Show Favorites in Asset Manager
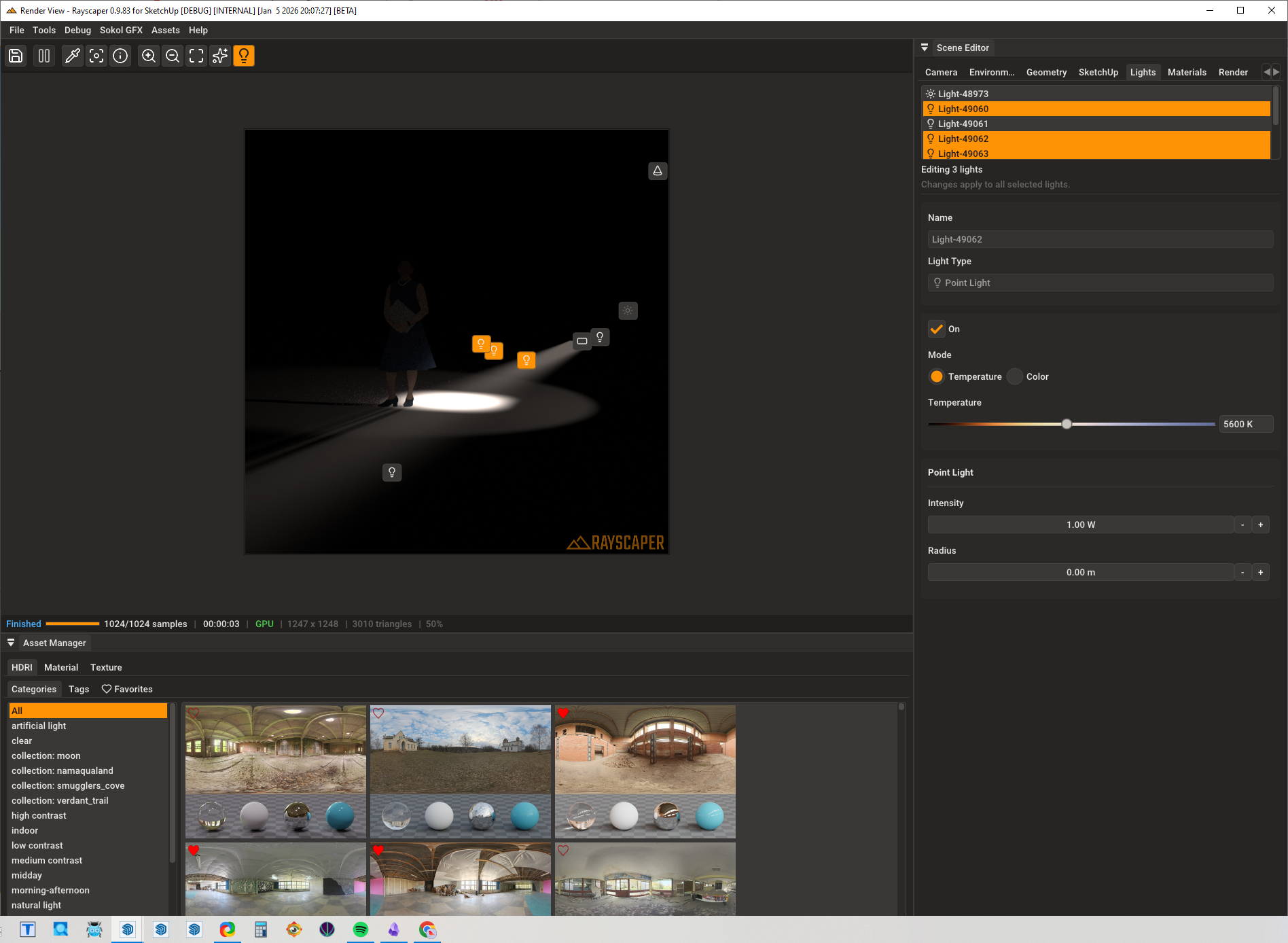Viewport: 1288px width, 943px height. pos(127,689)
